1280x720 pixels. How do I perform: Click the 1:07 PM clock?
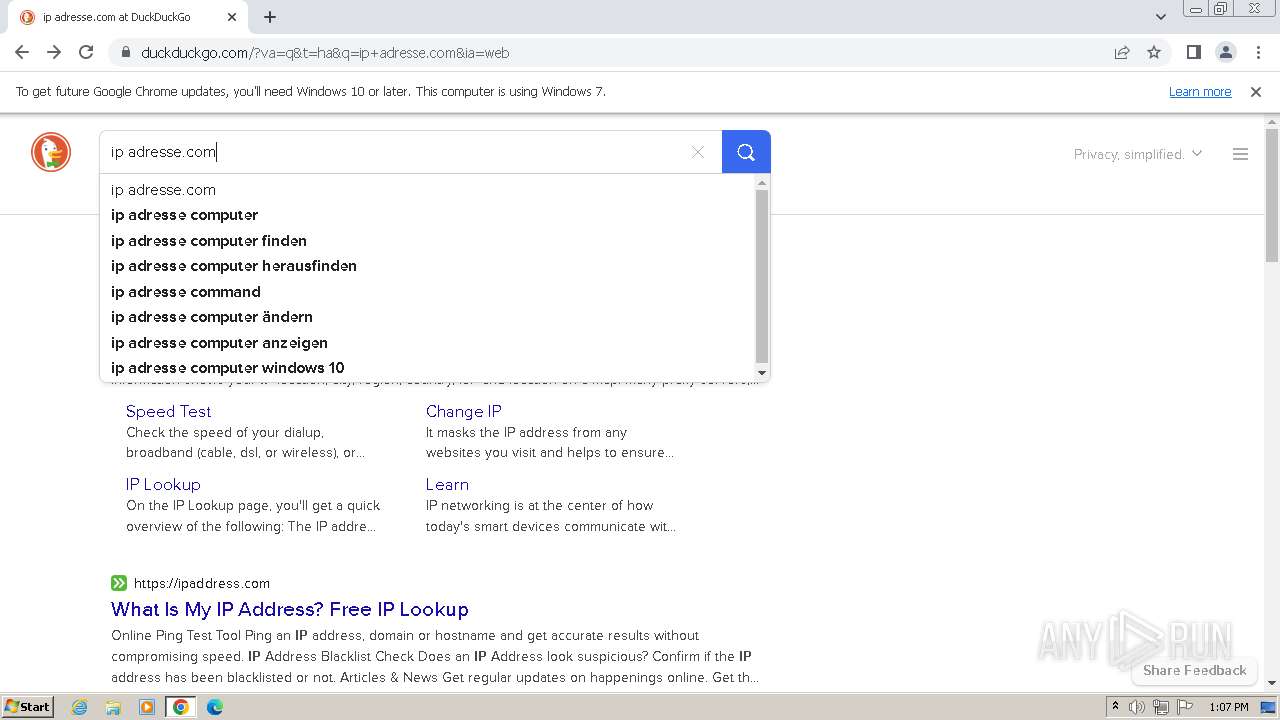(x=1229, y=707)
